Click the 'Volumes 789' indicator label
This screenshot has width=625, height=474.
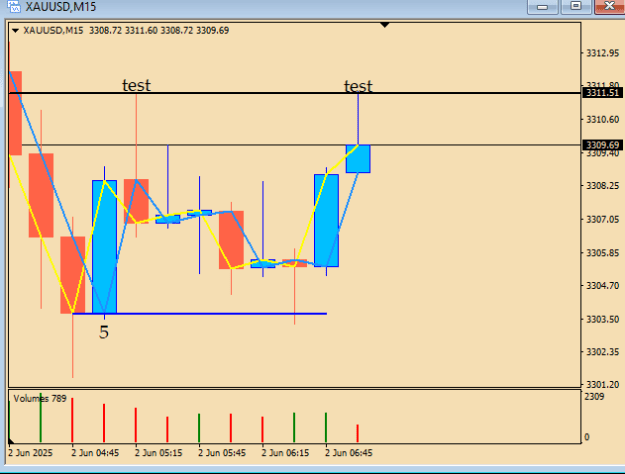[40, 399]
